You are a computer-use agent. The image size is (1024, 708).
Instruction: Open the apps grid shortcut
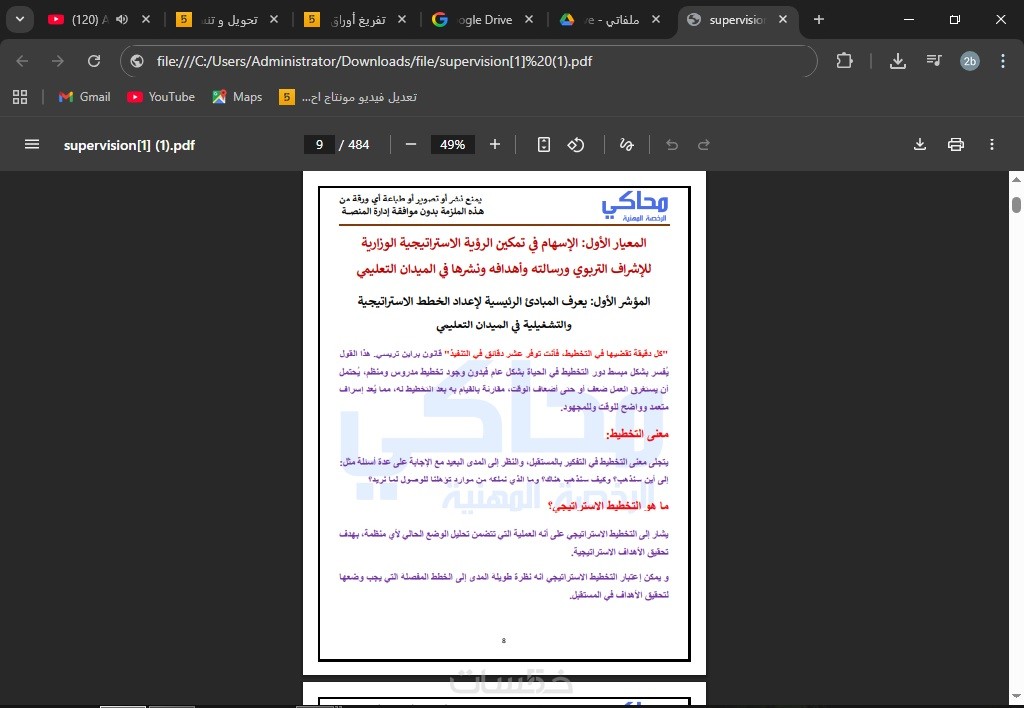coord(20,97)
